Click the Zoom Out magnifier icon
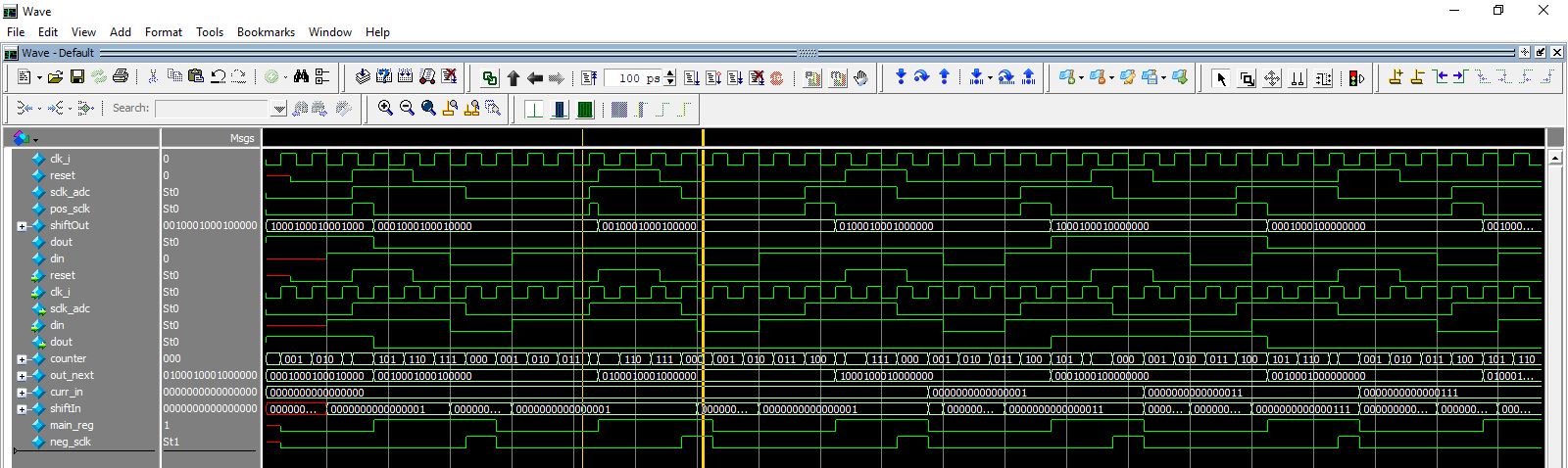Screen dimensions: 1568x468 click(x=407, y=108)
